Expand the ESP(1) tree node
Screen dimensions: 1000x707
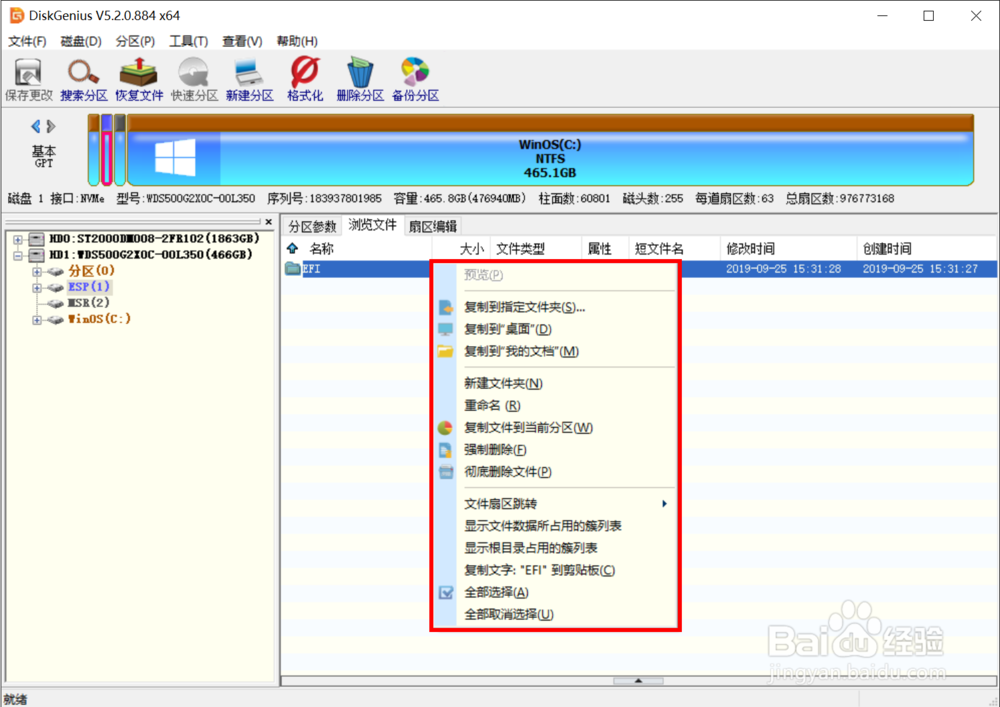coord(37,288)
